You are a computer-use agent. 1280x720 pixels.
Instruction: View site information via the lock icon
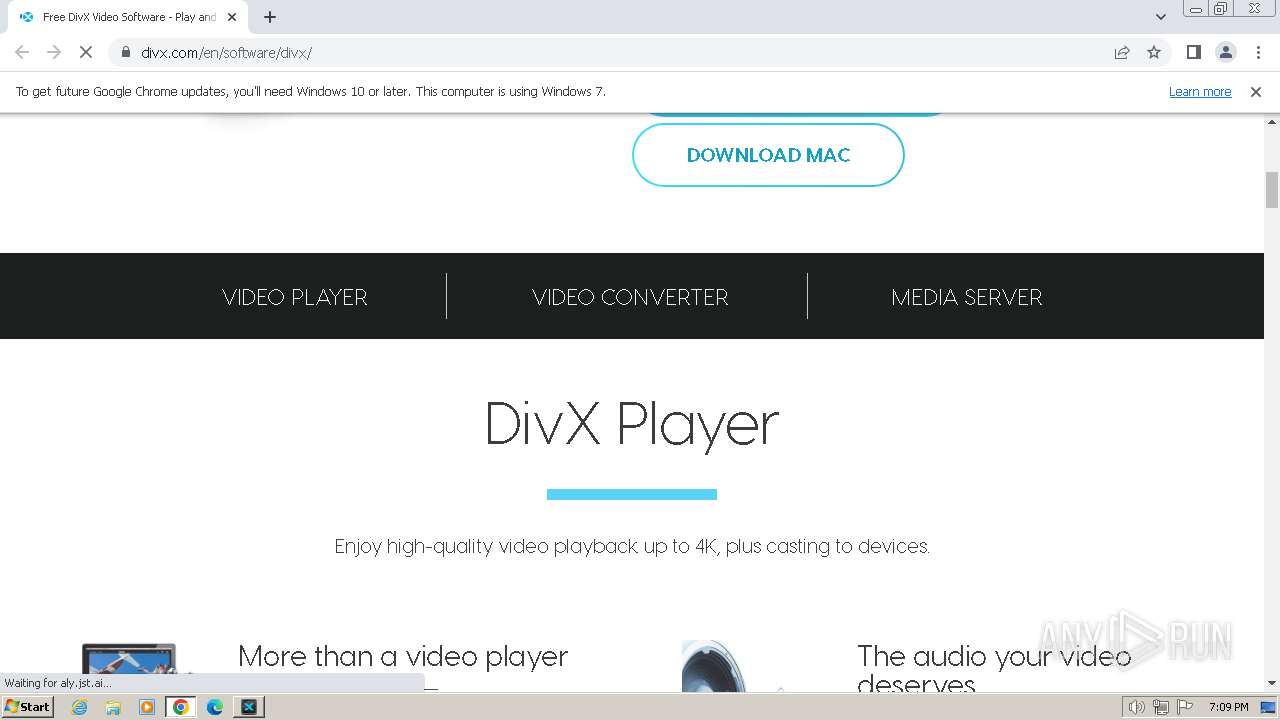(x=126, y=52)
